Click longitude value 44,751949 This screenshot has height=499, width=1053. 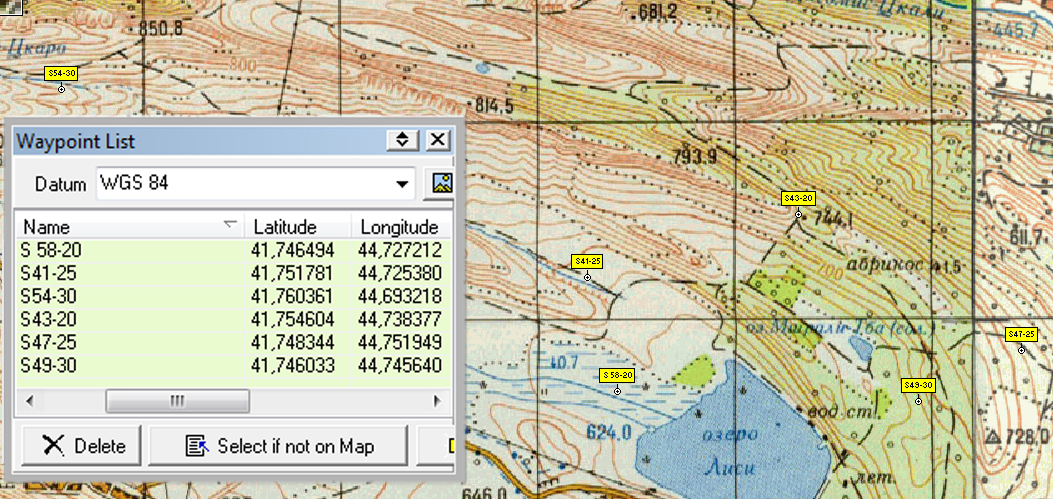point(400,343)
